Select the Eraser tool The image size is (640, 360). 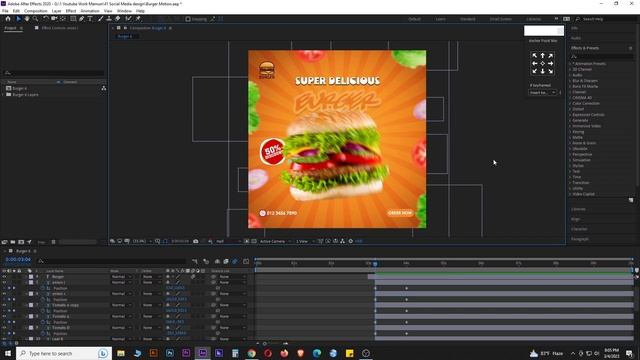click(x=118, y=19)
